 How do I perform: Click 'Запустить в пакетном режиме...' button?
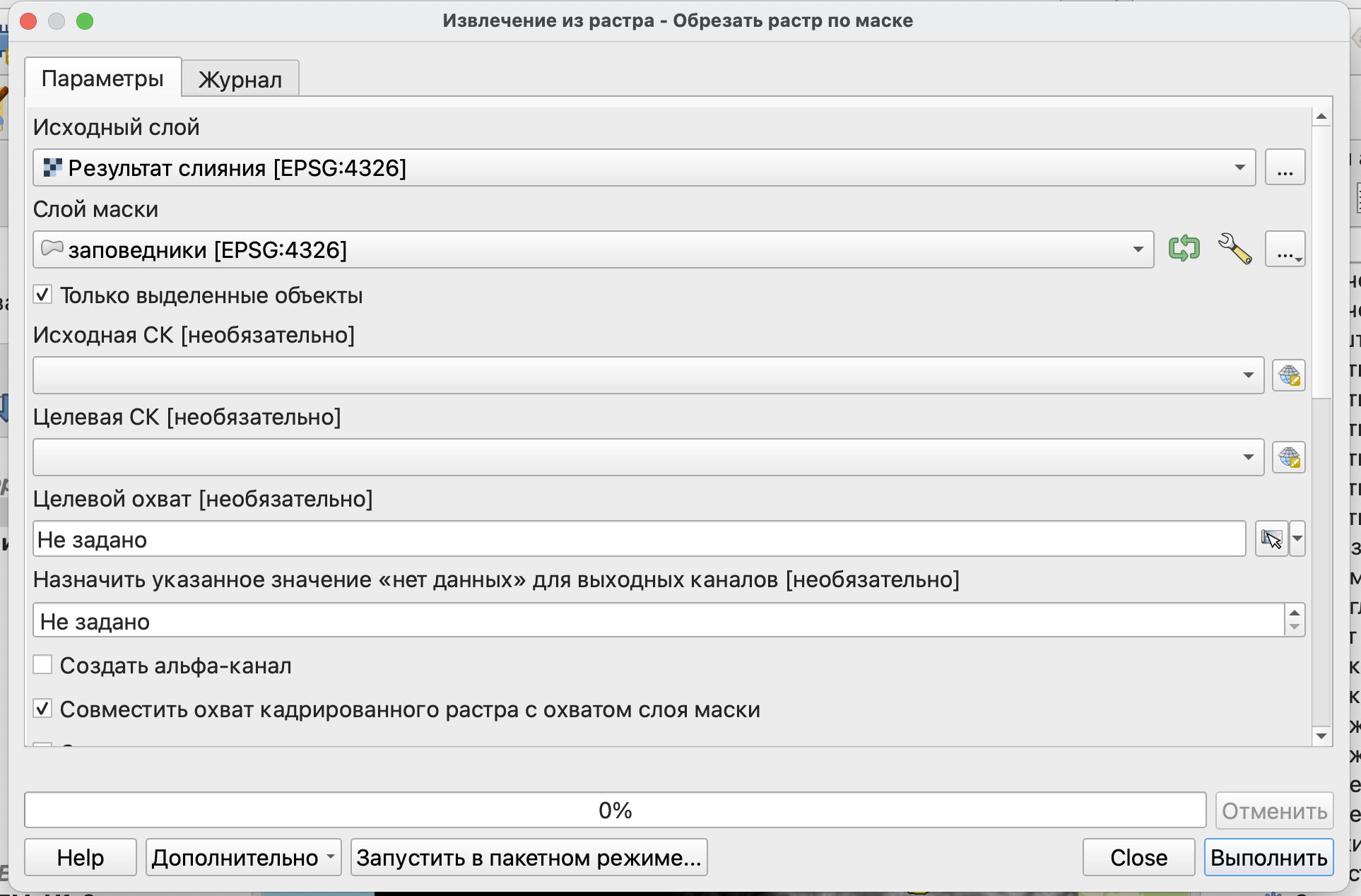tap(529, 857)
